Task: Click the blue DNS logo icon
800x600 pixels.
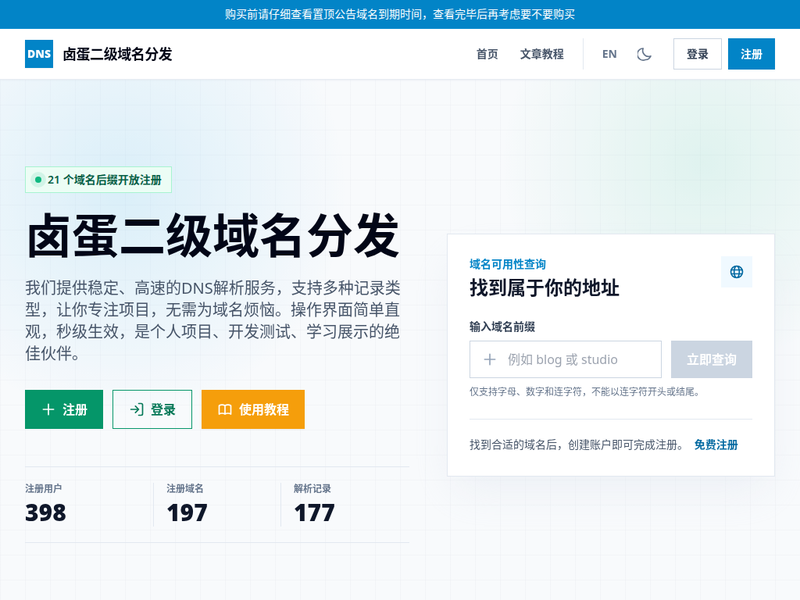Action: click(39, 54)
